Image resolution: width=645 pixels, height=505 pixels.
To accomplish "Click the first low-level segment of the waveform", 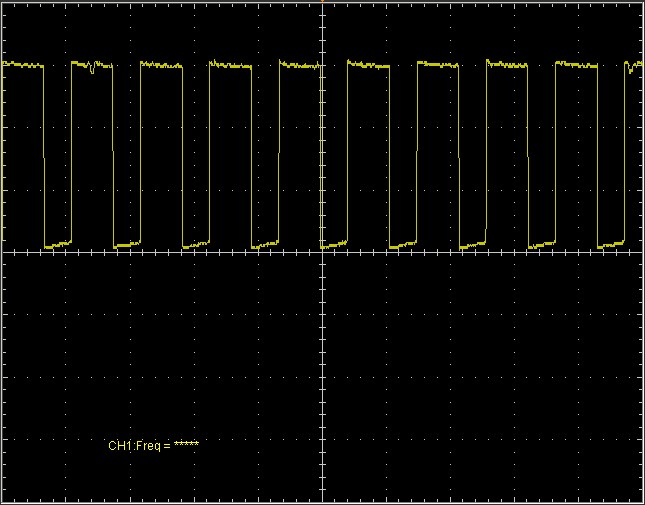I will pyautogui.click(x=58, y=244).
